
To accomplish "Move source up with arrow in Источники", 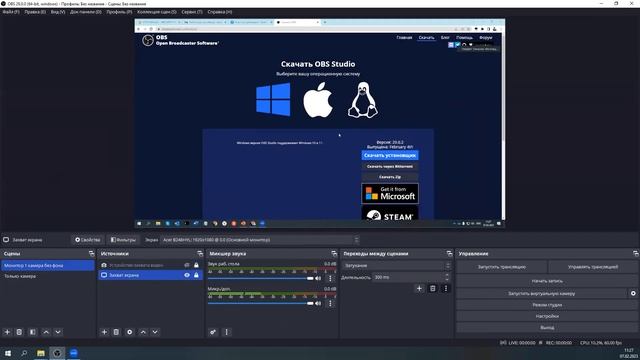I will [x=143, y=332].
